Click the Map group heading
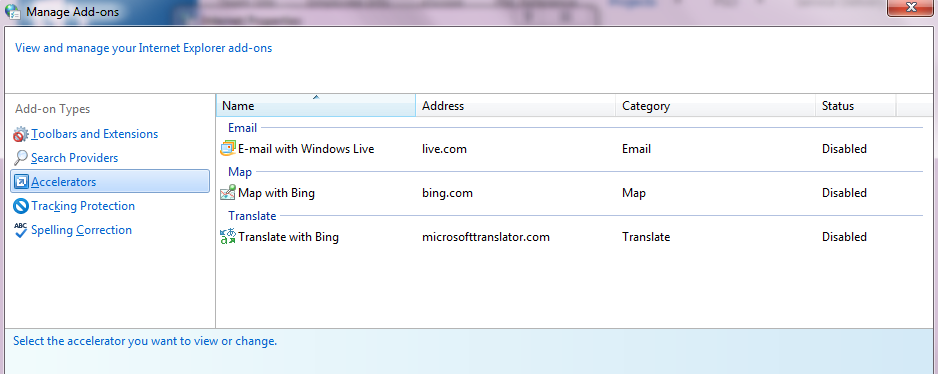This screenshot has height=374, width=938. coord(240,172)
